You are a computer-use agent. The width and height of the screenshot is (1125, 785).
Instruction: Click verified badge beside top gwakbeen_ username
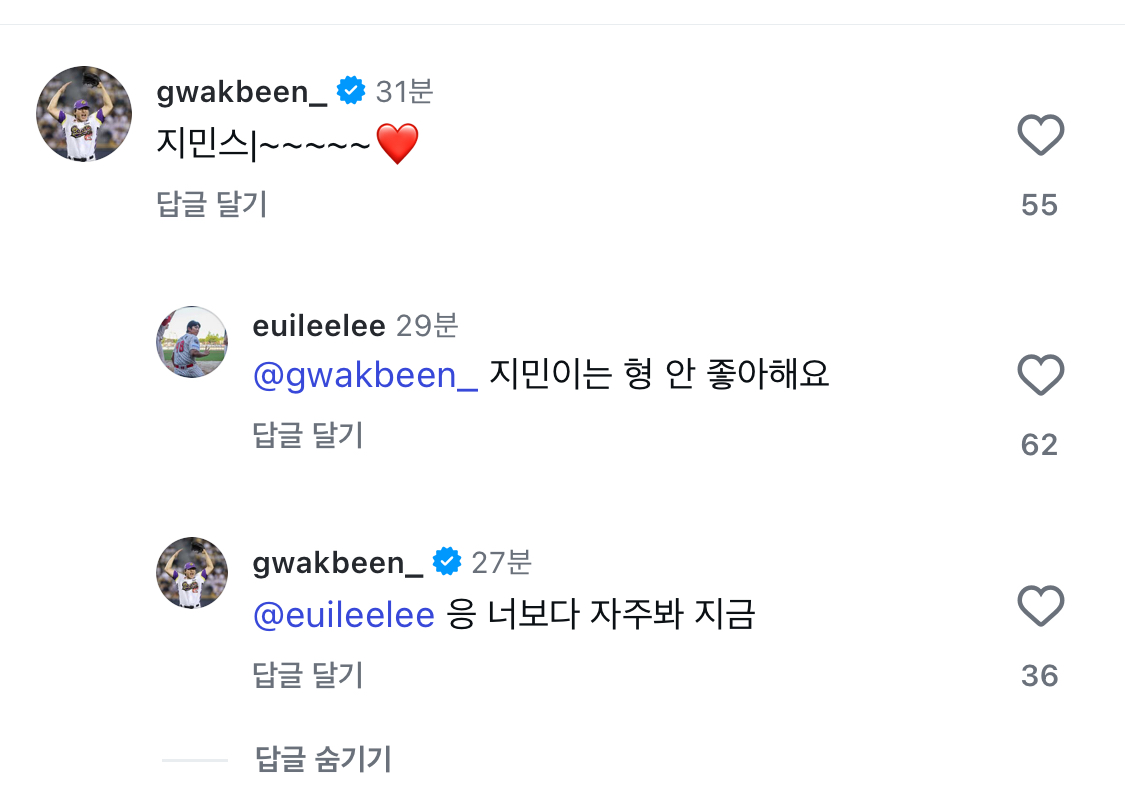coord(351,91)
